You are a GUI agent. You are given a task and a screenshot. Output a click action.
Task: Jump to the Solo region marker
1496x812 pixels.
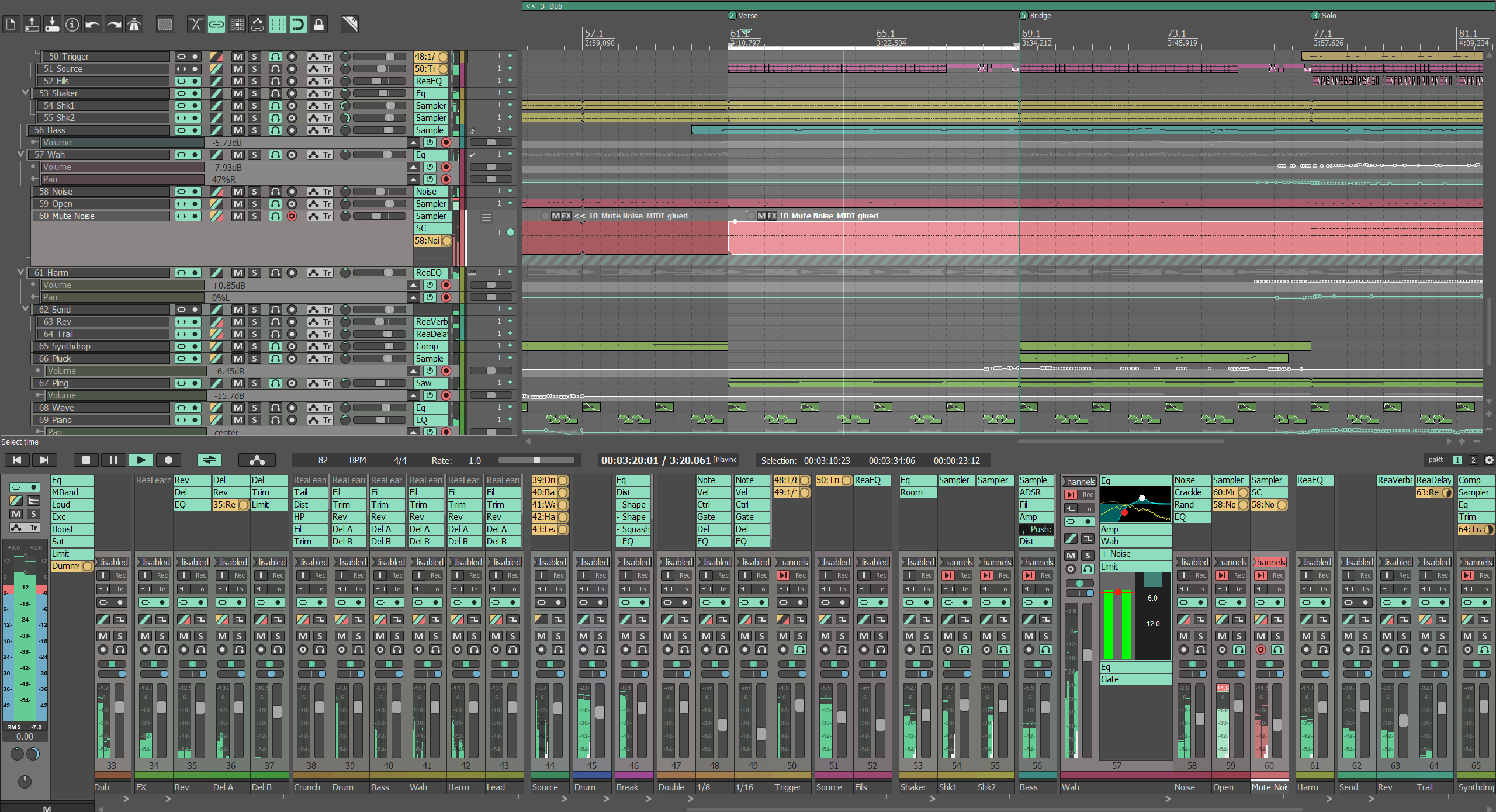pos(1324,16)
